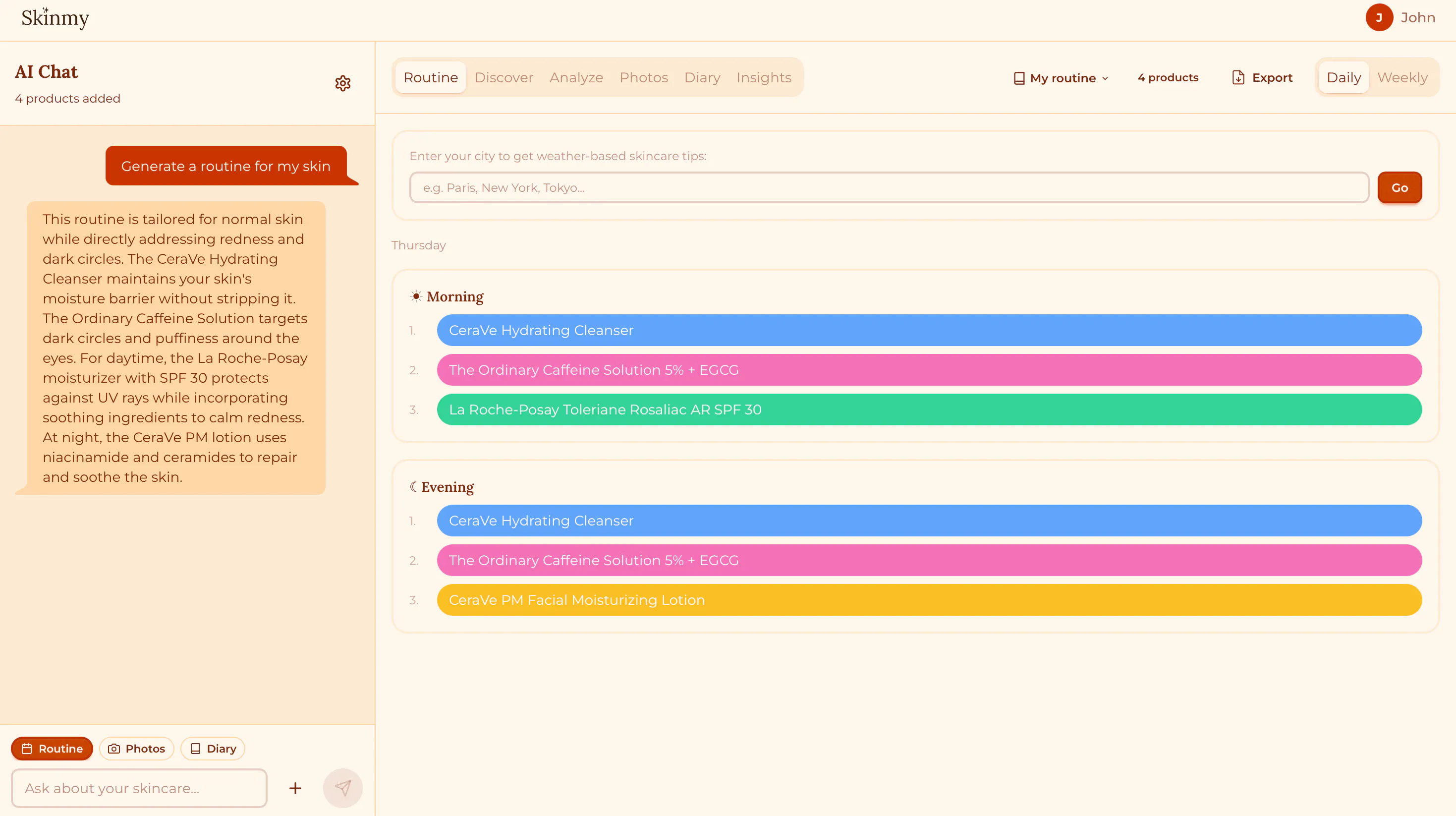Open the Analyze tab
Viewport: 1456px width, 816px height.
[x=576, y=77]
